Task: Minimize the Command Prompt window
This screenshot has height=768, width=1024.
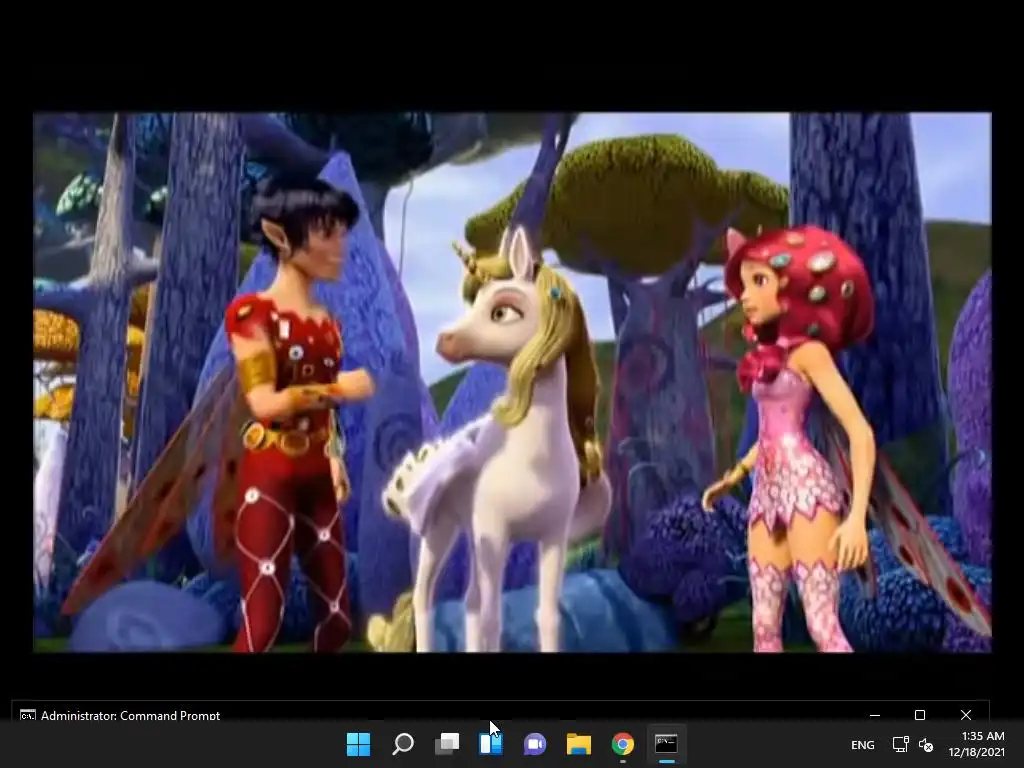Action: tap(875, 715)
